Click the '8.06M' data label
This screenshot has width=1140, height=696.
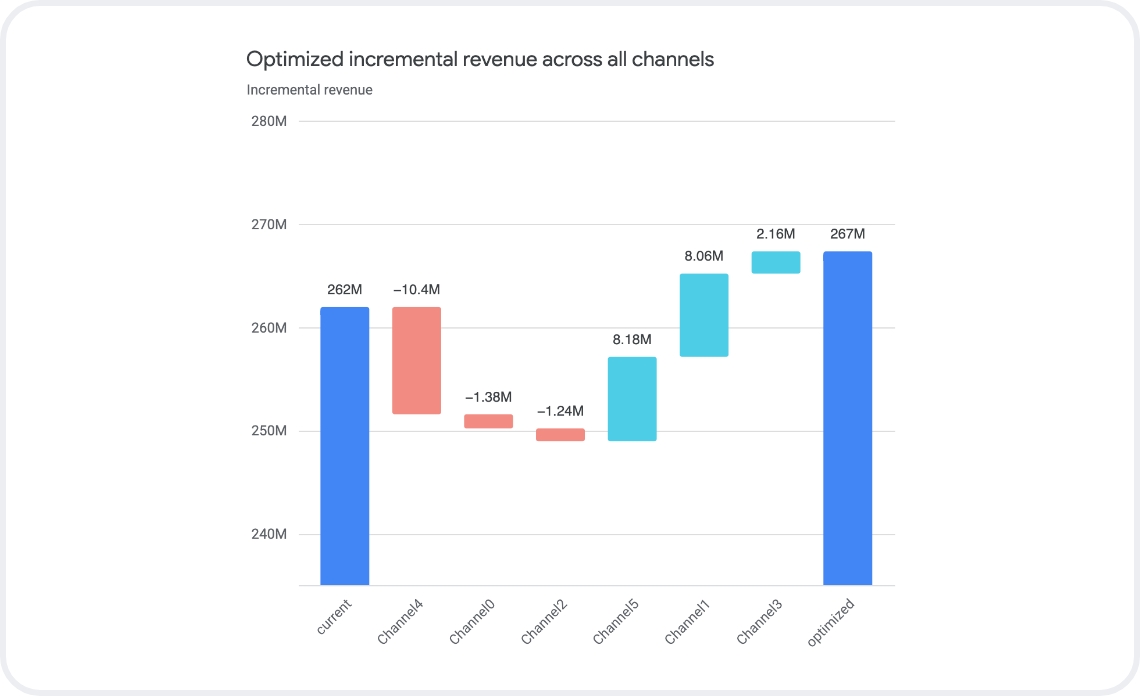point(704,256)
